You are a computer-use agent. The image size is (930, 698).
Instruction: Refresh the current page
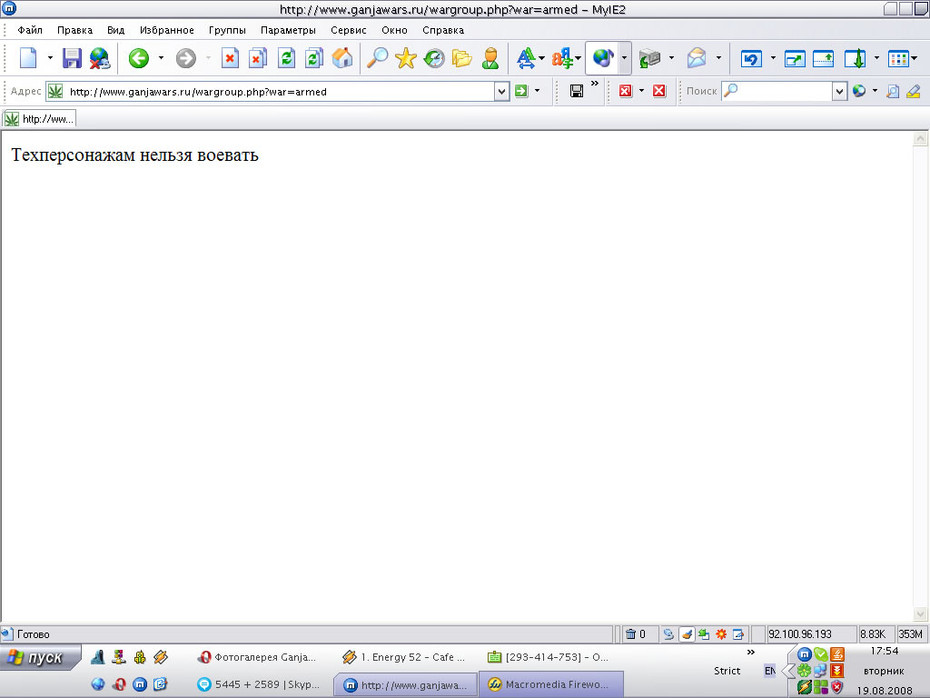click(x=286, y=58)
